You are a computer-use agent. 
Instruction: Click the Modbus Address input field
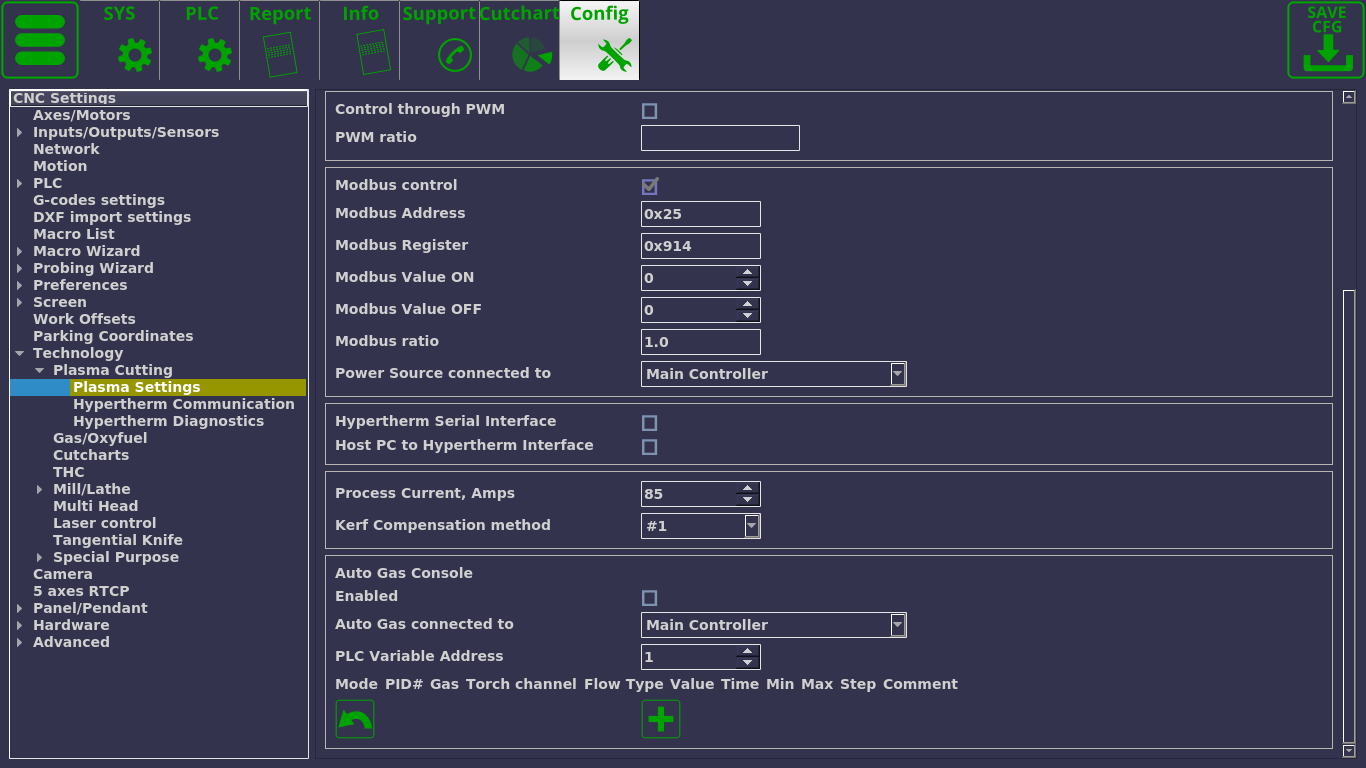[x=700, y=214]
